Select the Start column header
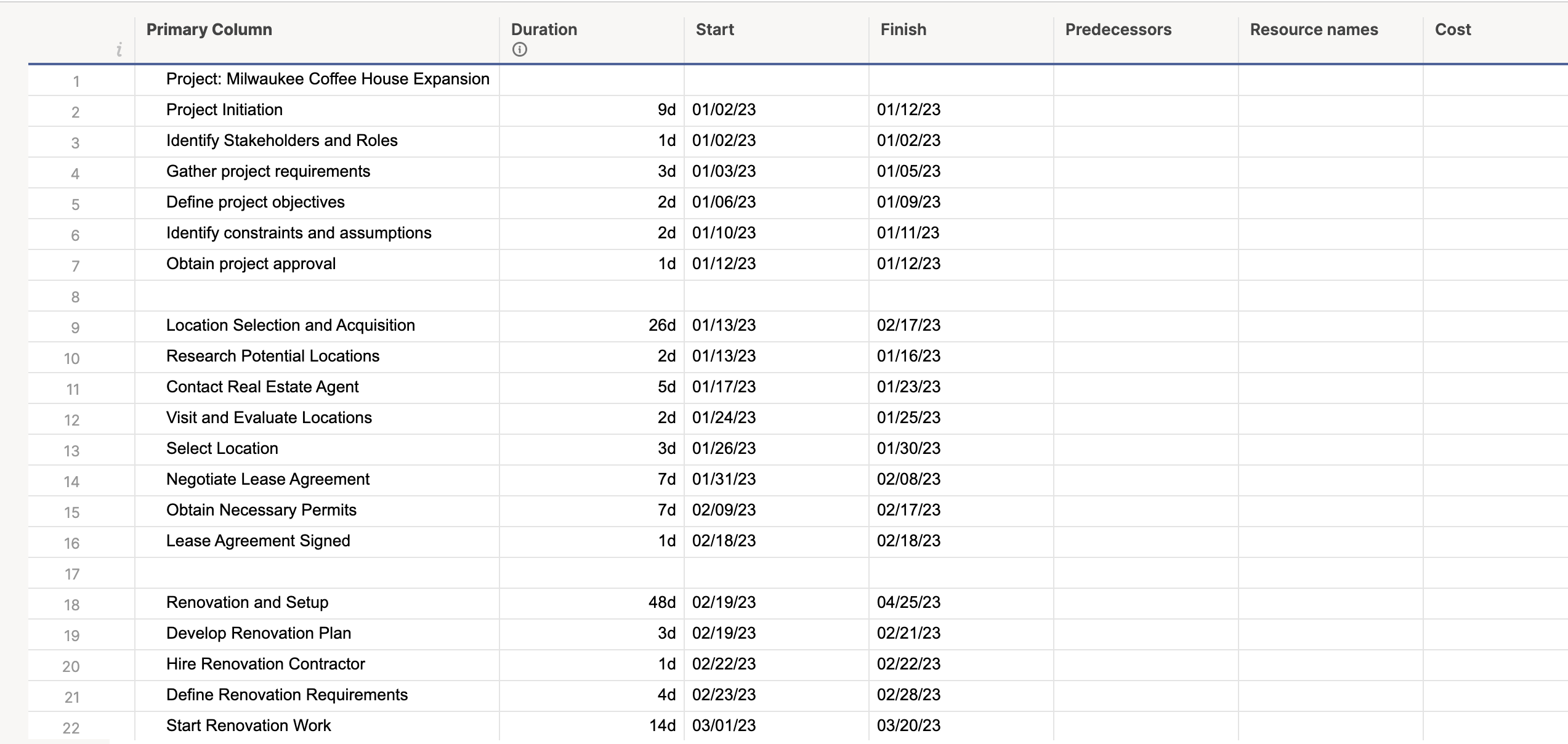This screenshot has width=1568, height=744. (x=714, y=29)
